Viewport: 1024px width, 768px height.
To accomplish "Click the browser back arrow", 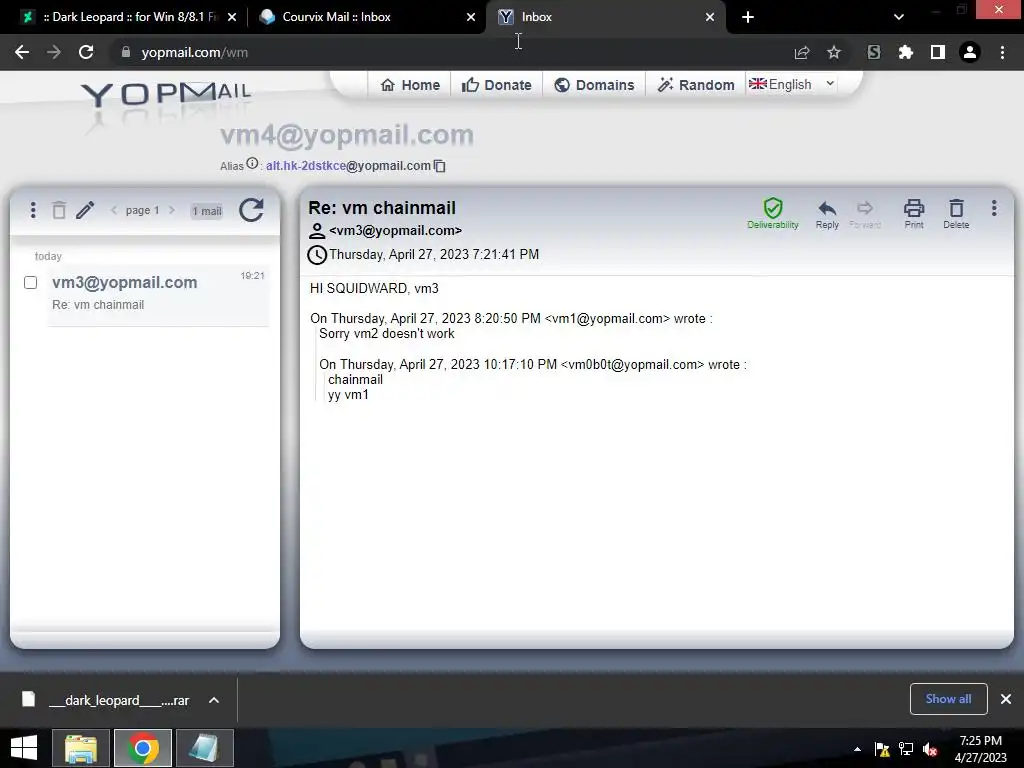I will coord(22,52).
